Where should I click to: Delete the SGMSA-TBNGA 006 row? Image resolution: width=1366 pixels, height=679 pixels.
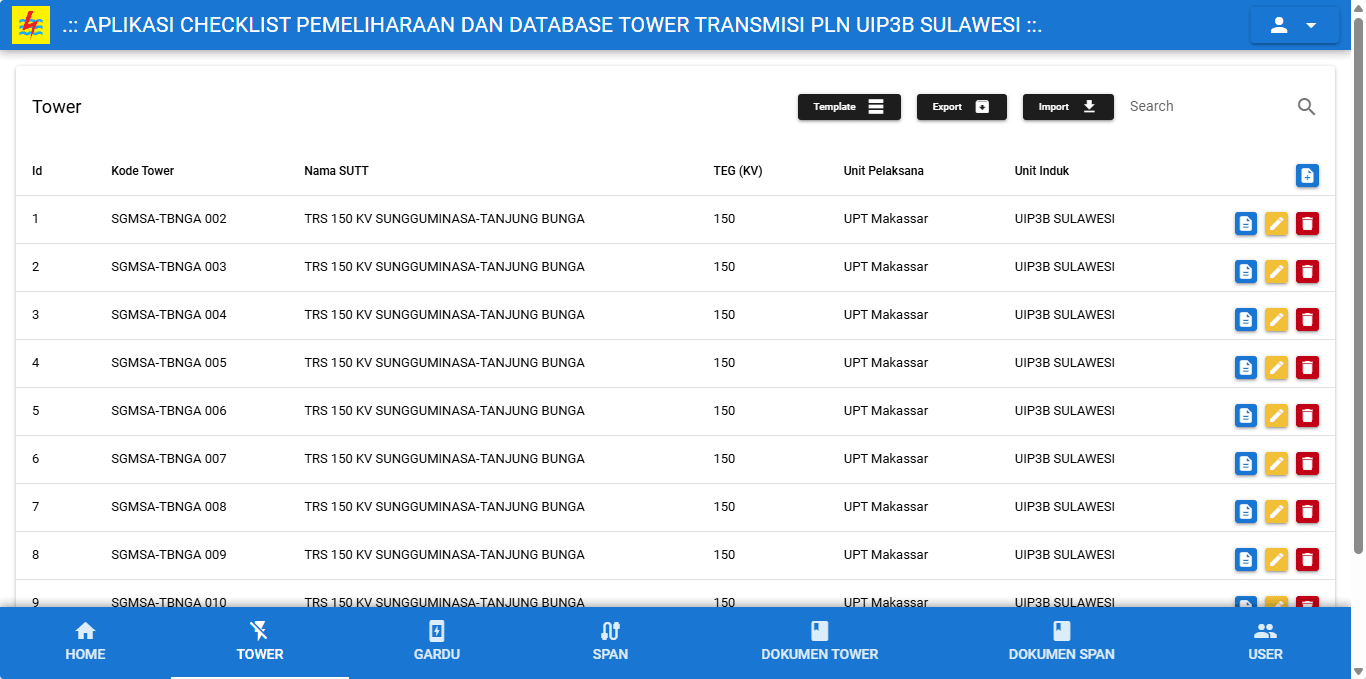(1307, 415)
